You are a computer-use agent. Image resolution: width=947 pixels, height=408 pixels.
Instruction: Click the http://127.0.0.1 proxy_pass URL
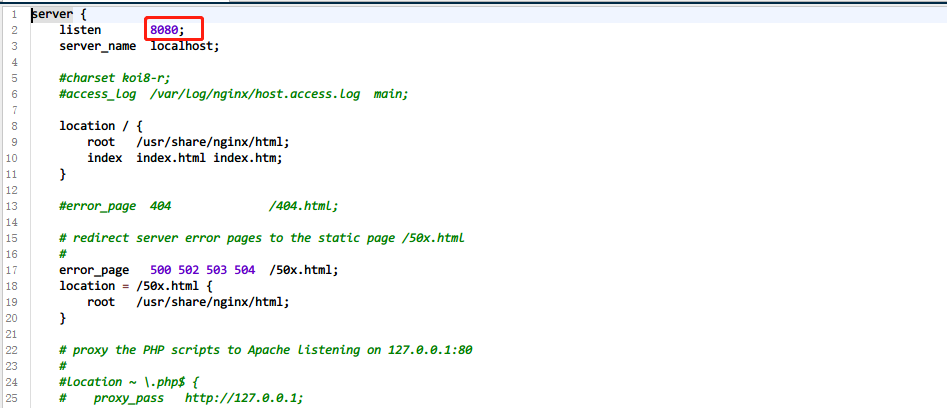(243, 398)
